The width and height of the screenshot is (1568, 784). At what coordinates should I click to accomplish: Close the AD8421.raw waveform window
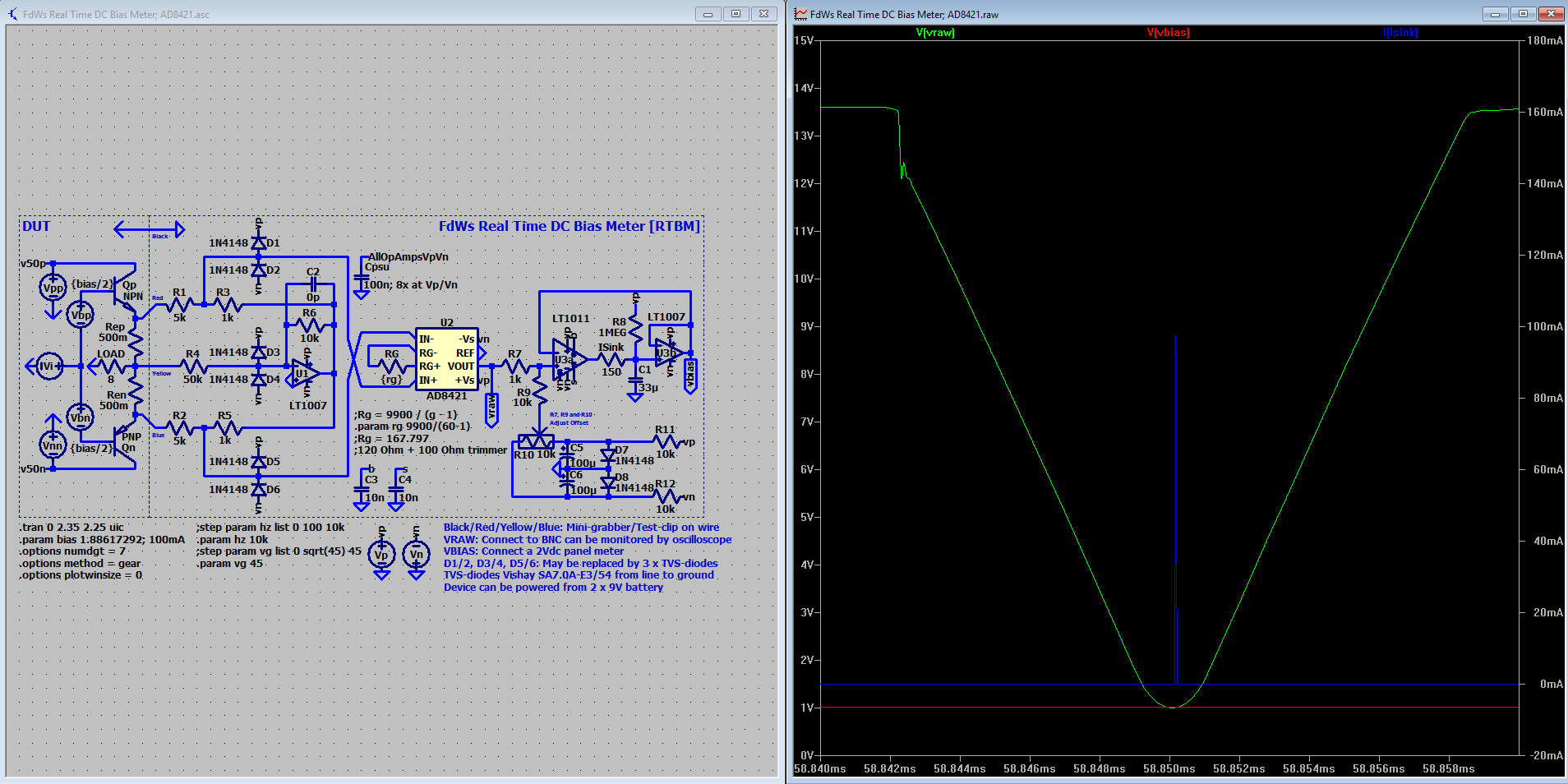pos(1551,14)
